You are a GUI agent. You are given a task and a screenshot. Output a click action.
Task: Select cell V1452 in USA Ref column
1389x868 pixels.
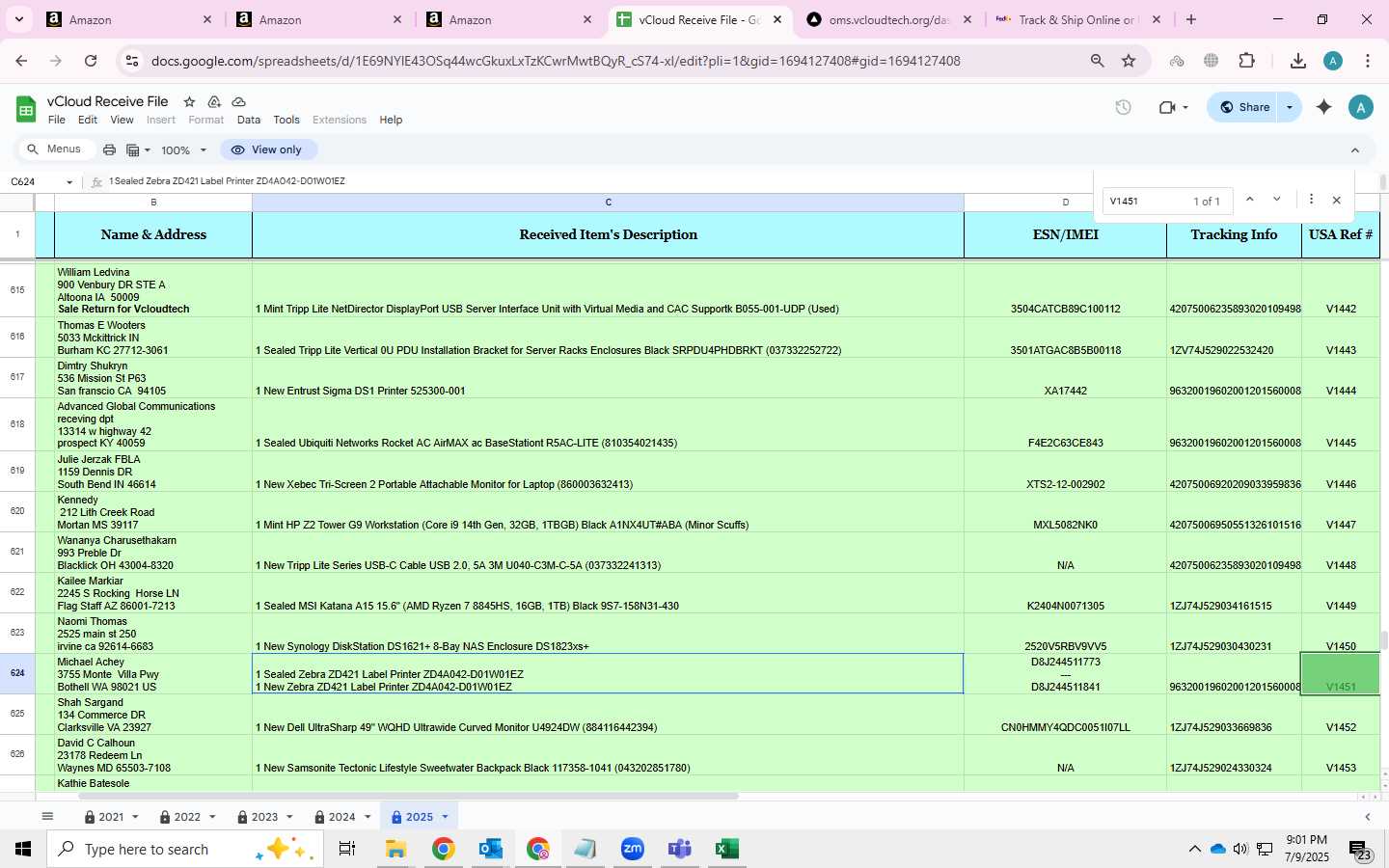1341,716
